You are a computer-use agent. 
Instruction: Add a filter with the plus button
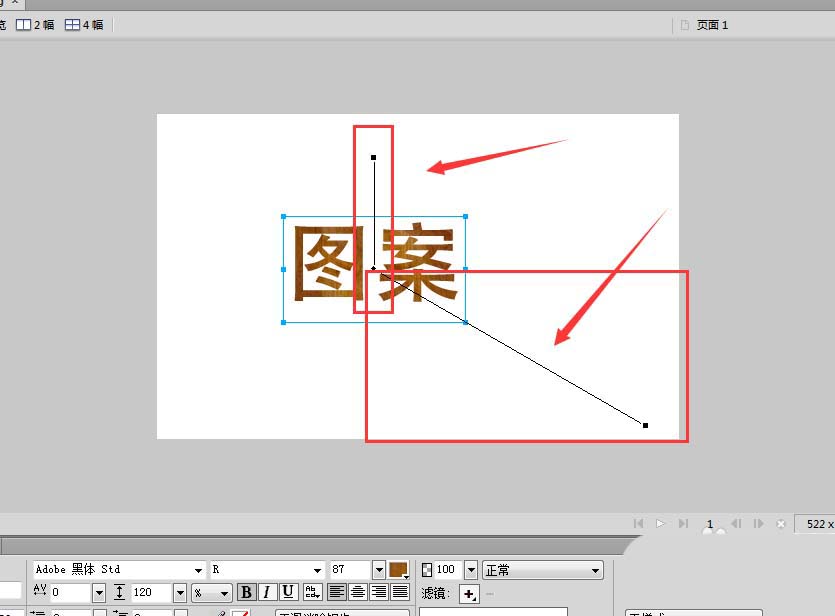click(469, 594)
